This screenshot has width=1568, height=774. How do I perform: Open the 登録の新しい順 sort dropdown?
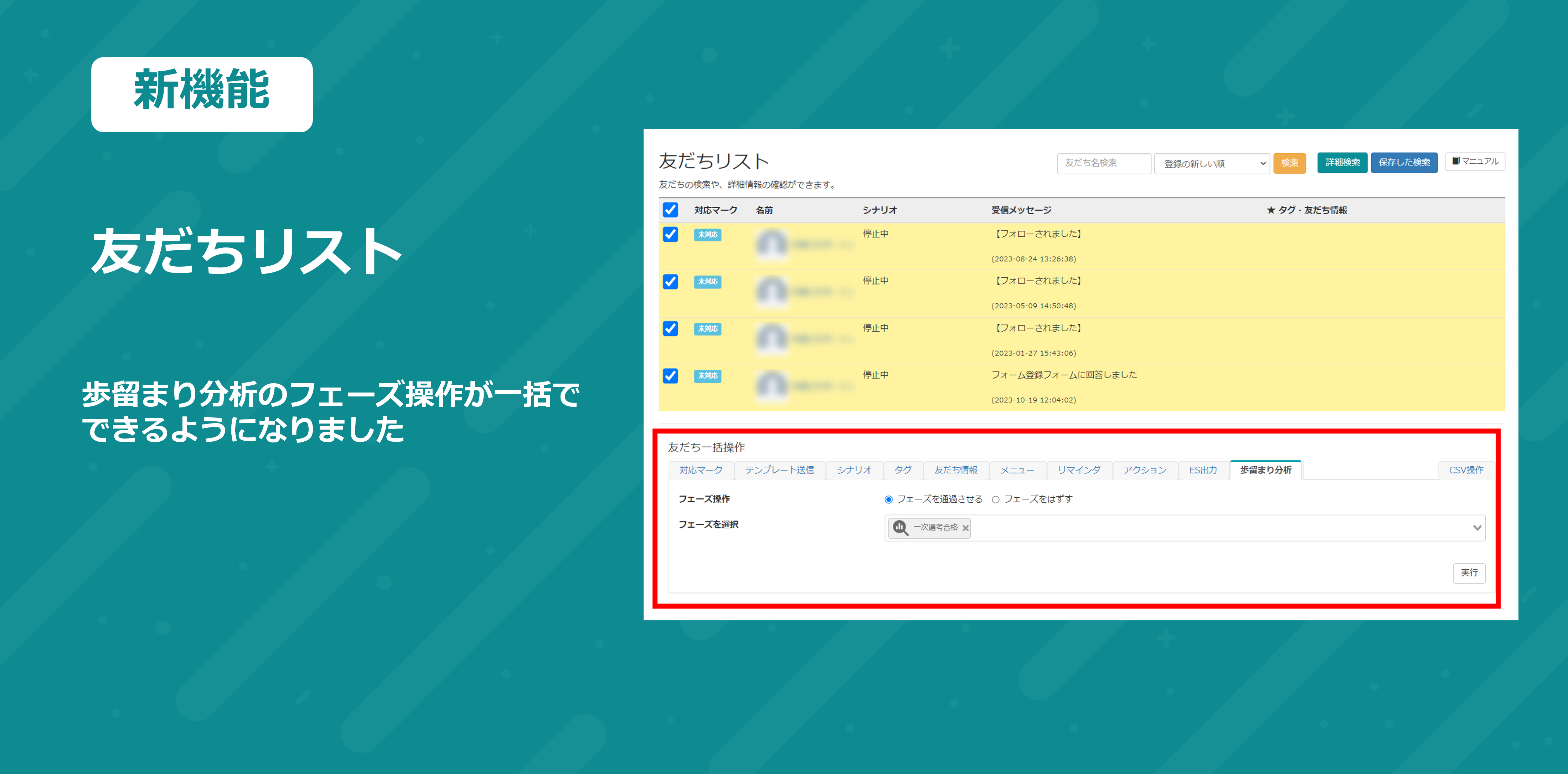tap(1212, 163)
